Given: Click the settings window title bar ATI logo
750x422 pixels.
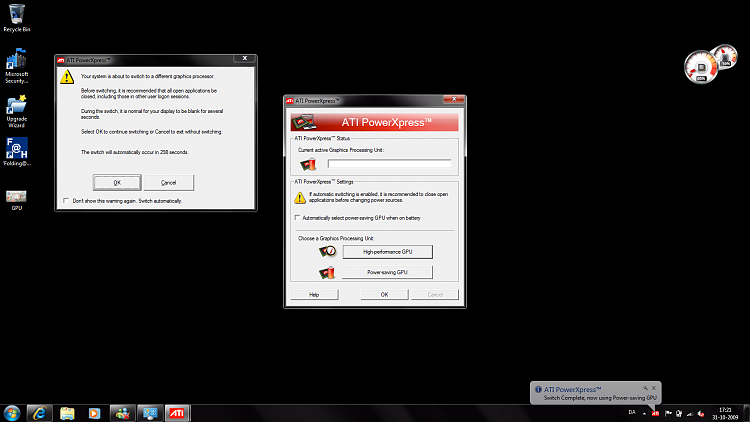Looking at the screenshot, I should pos(289,100).
